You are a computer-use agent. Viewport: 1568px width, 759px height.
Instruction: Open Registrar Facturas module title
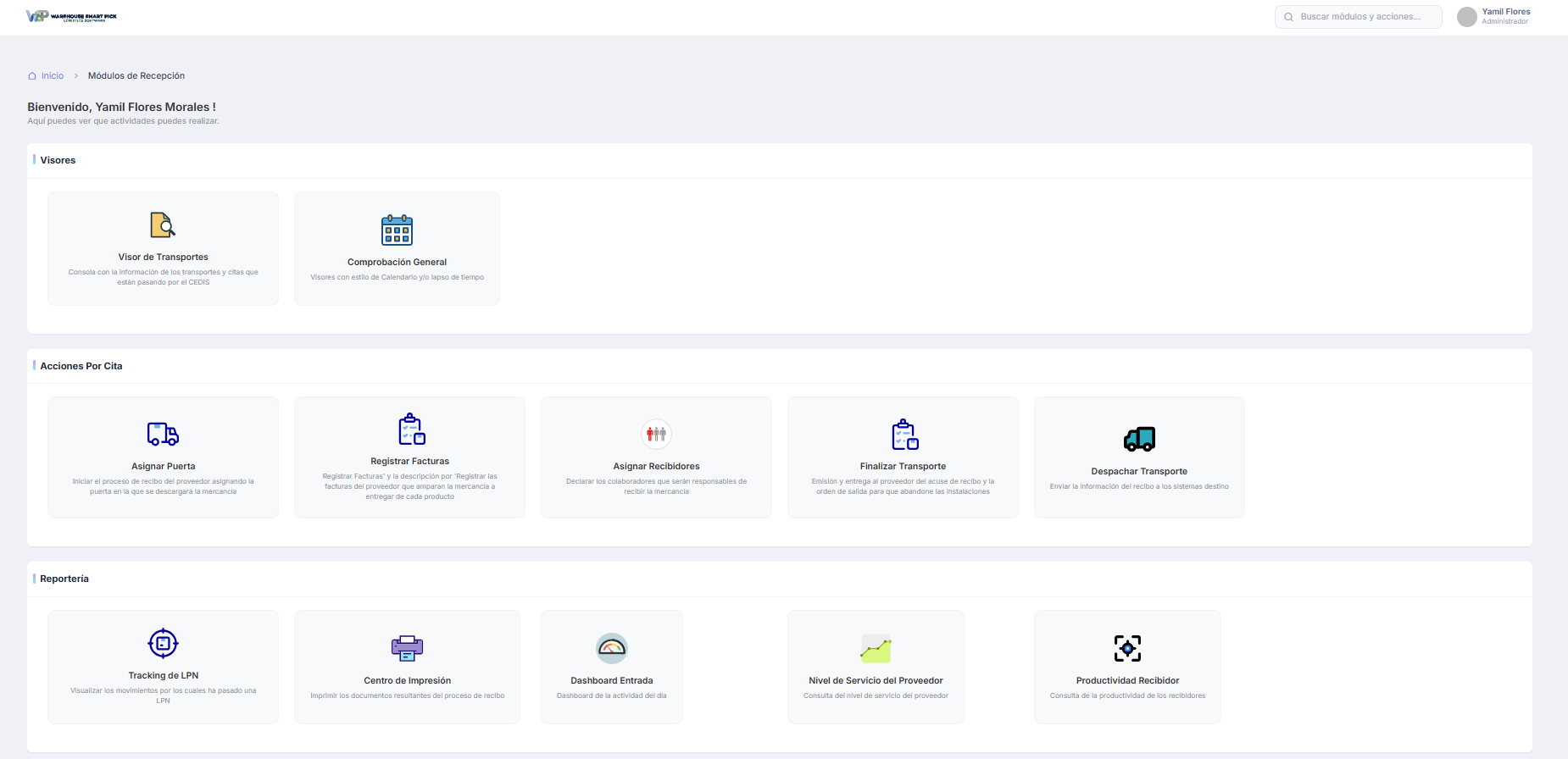409,461
